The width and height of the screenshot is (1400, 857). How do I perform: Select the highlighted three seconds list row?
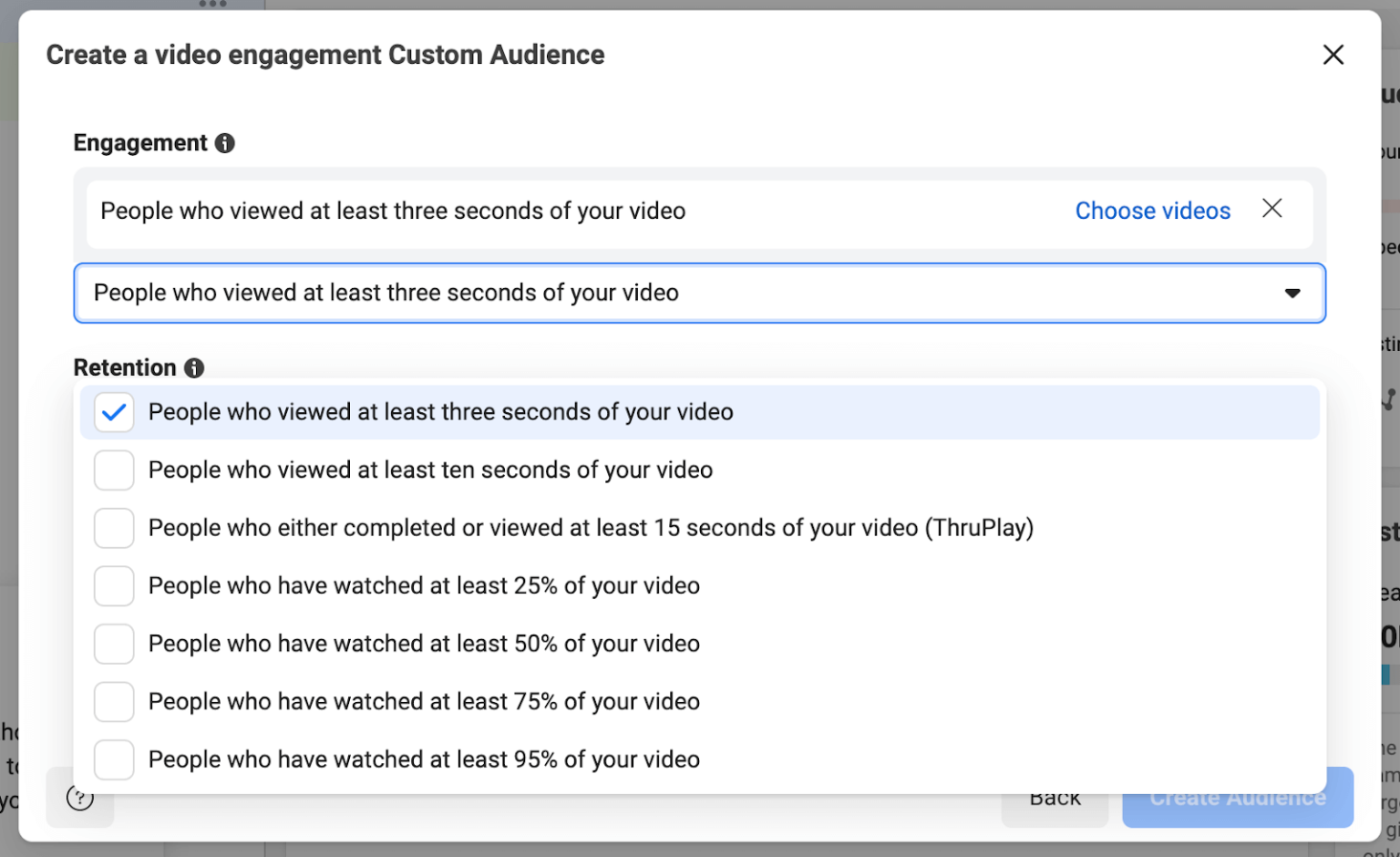pos(440,412)
